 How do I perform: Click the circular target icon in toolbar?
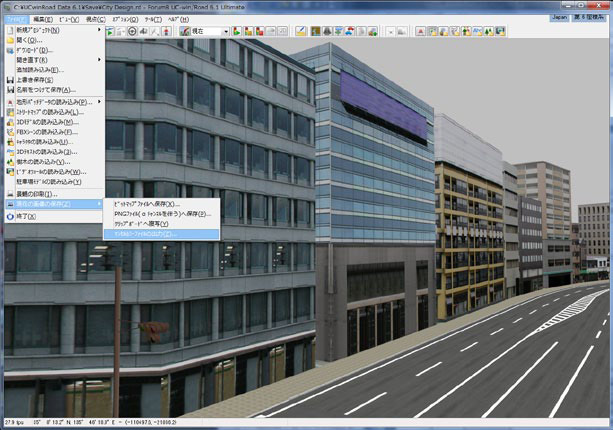click(x=132, y=31)
